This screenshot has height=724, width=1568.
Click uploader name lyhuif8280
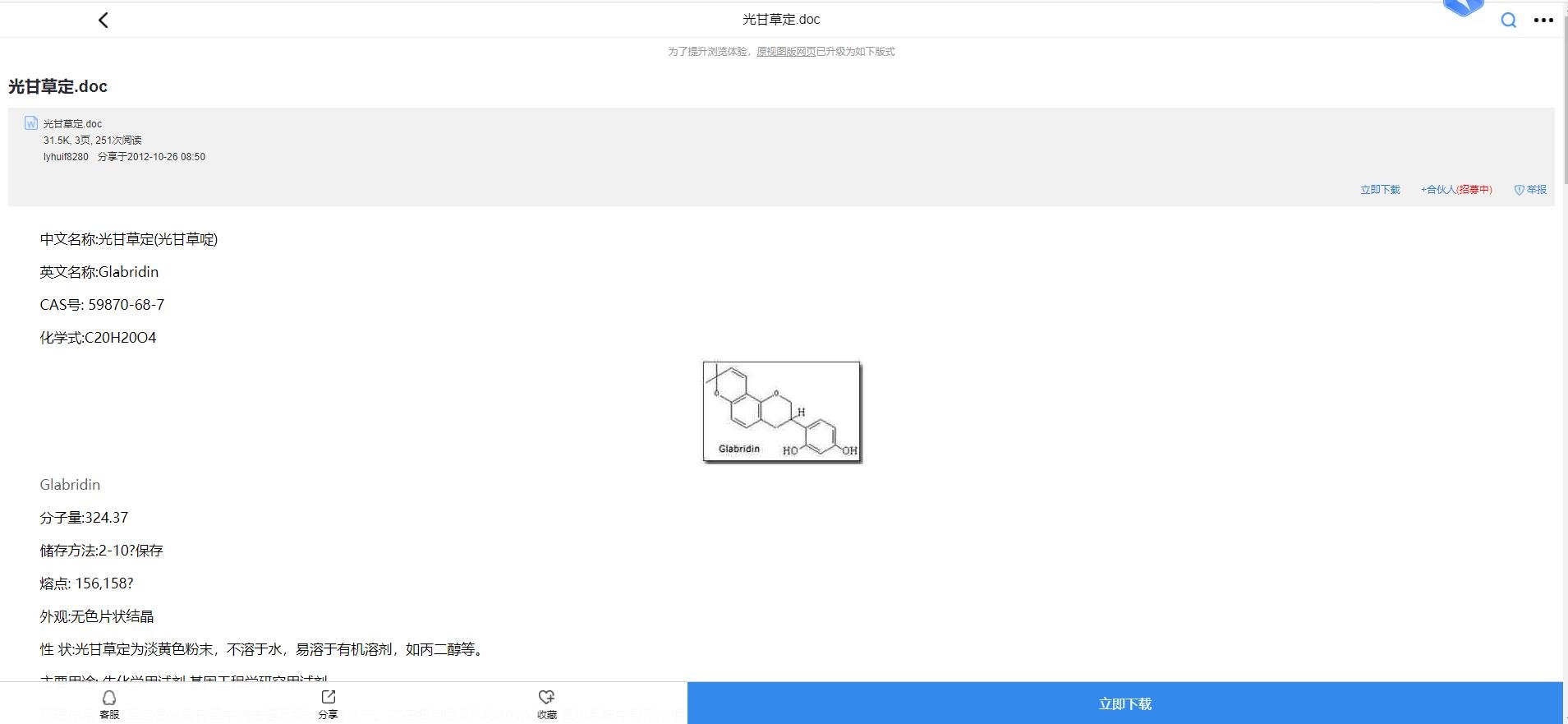(66, 157)
